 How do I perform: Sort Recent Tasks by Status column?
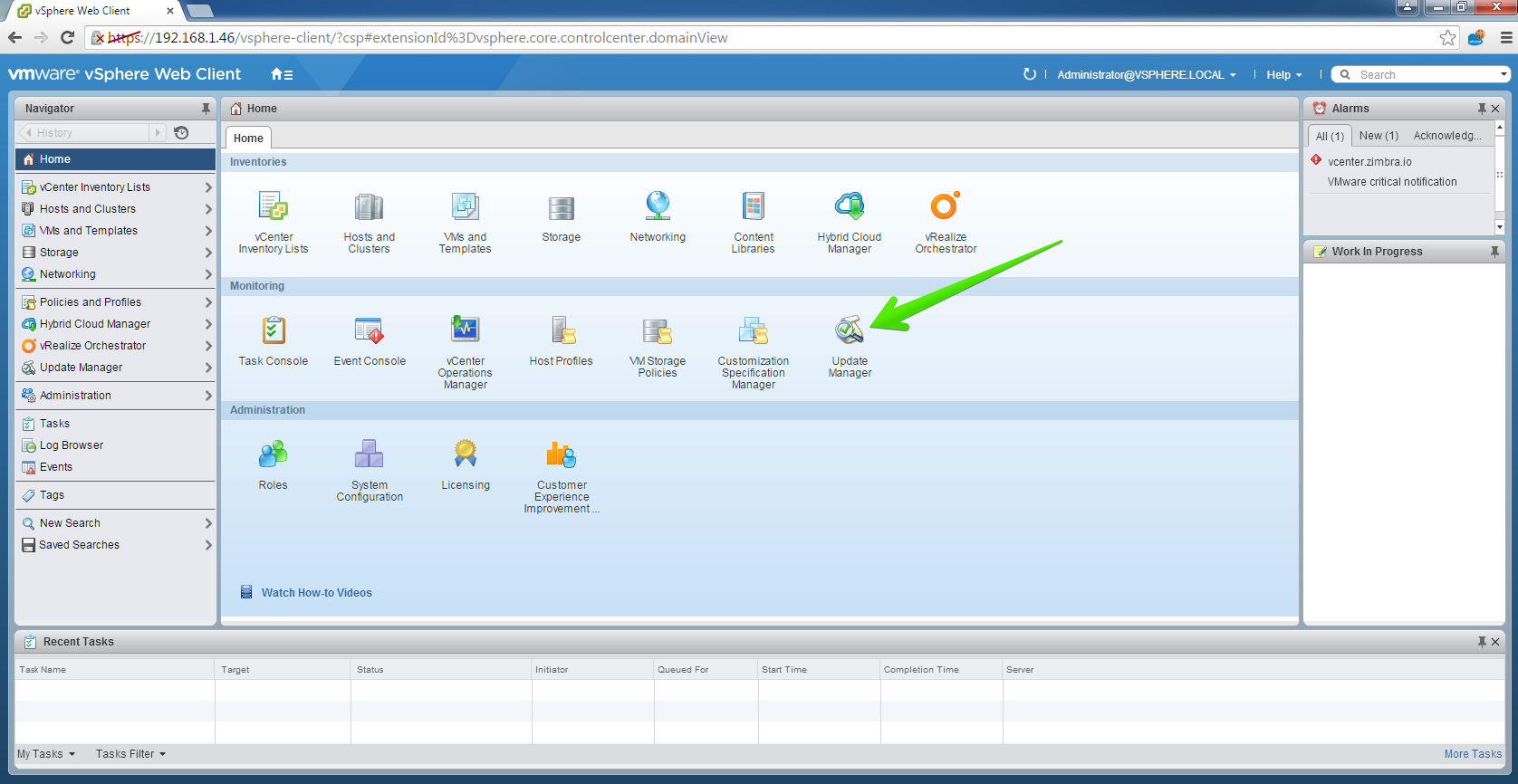click(x=441, y=670)
